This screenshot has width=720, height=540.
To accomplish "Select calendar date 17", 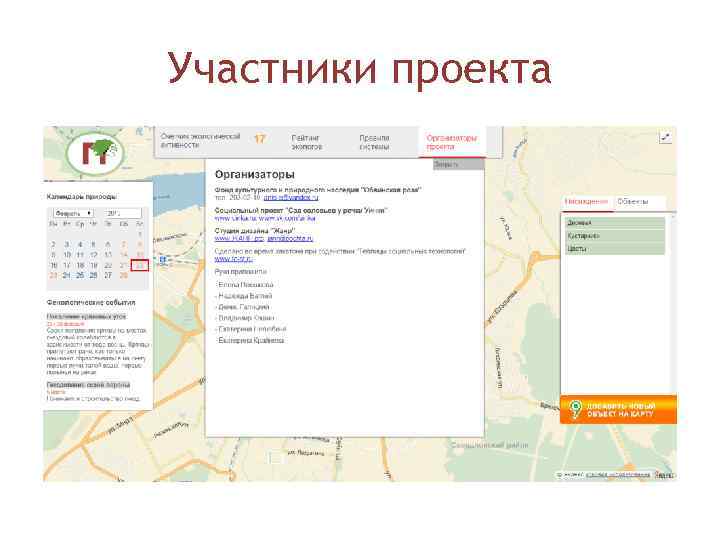I will point(67,265).
